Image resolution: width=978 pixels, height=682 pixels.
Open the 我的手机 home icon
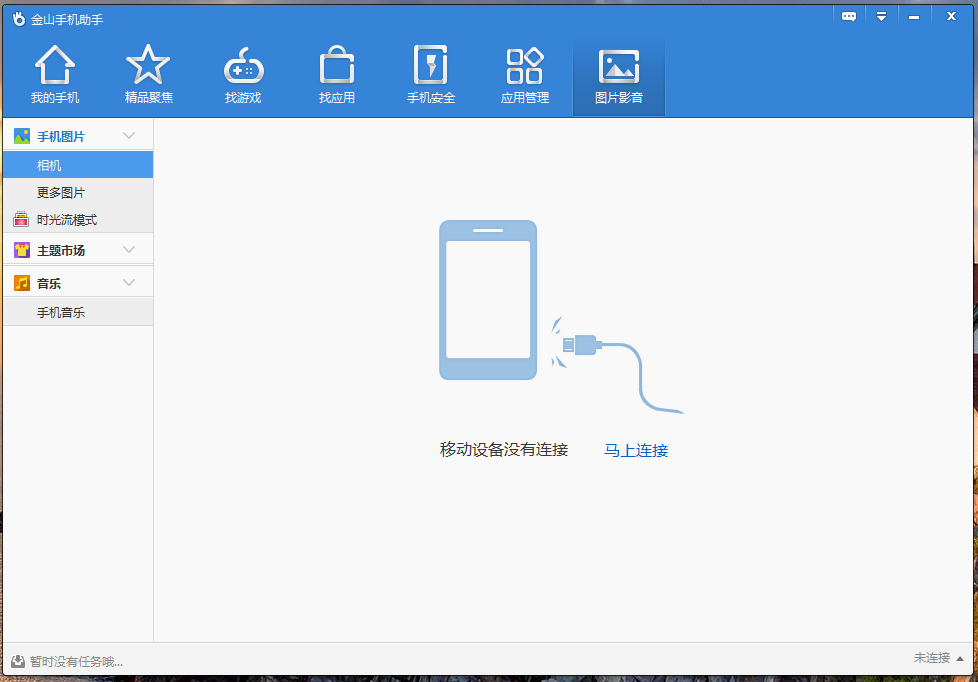(x=55, y=66)
